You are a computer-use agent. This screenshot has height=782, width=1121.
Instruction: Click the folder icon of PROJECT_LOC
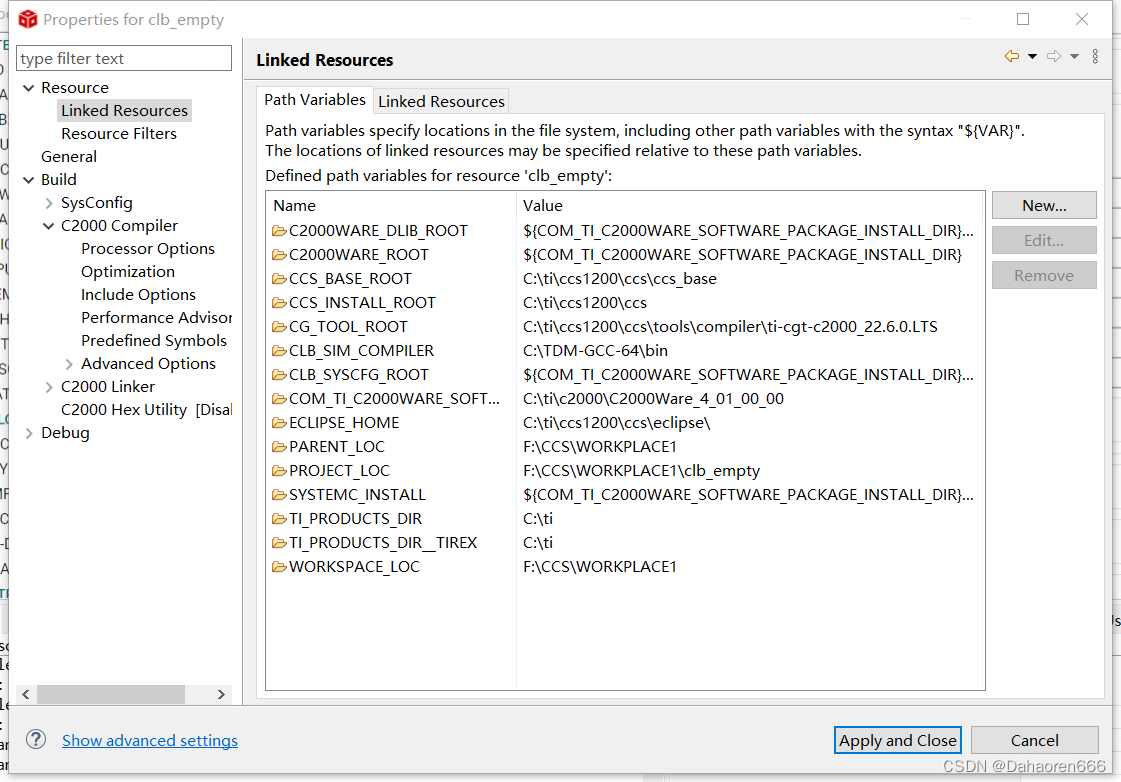[x=279, y=471]
